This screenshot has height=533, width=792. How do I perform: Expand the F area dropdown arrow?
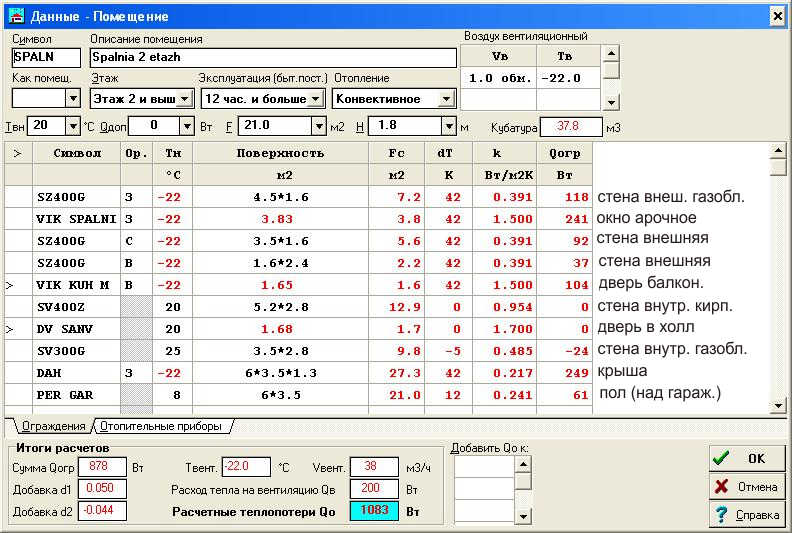(319, 126)
